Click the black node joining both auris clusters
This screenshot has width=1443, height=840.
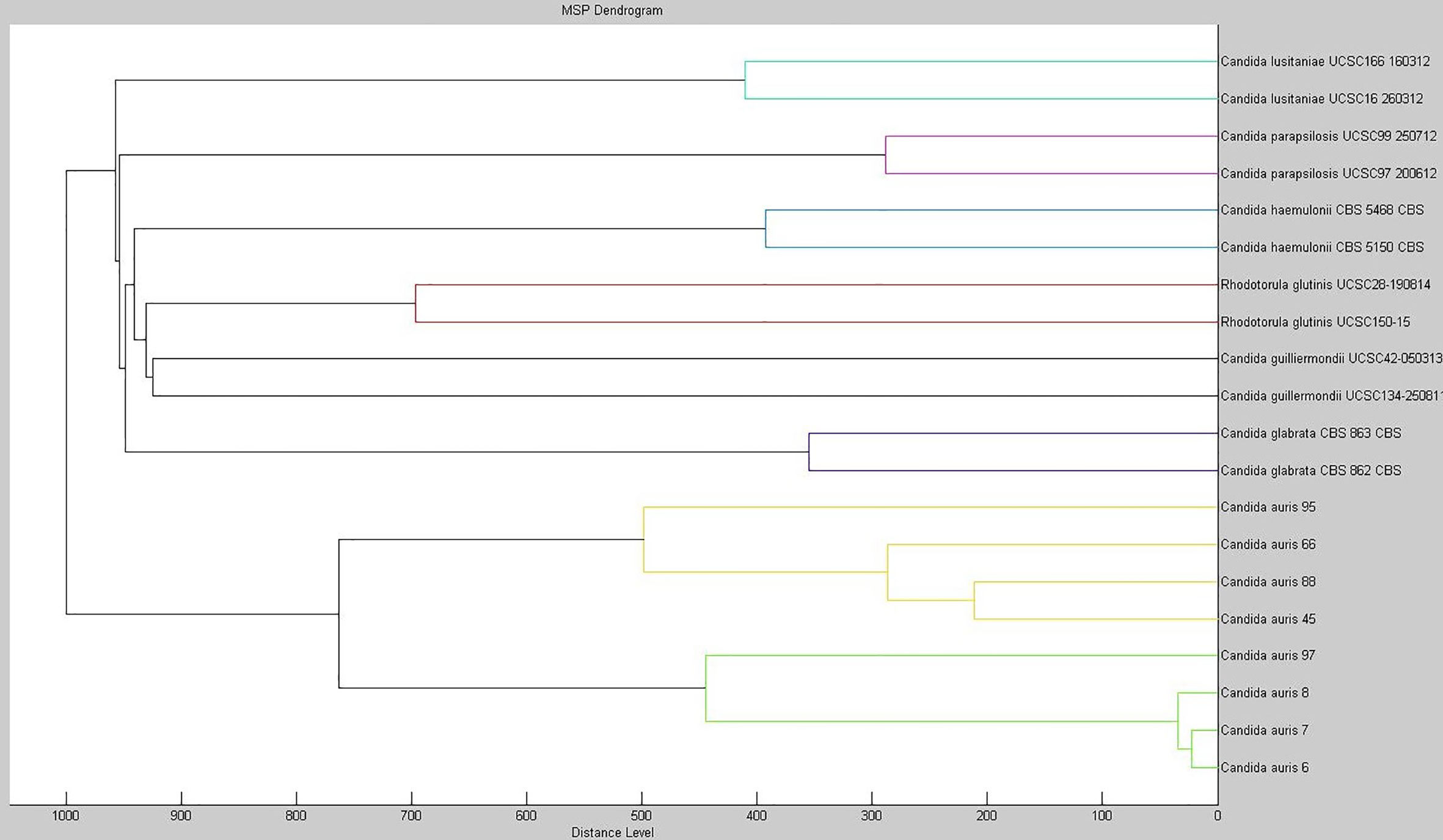click(339, 614)
